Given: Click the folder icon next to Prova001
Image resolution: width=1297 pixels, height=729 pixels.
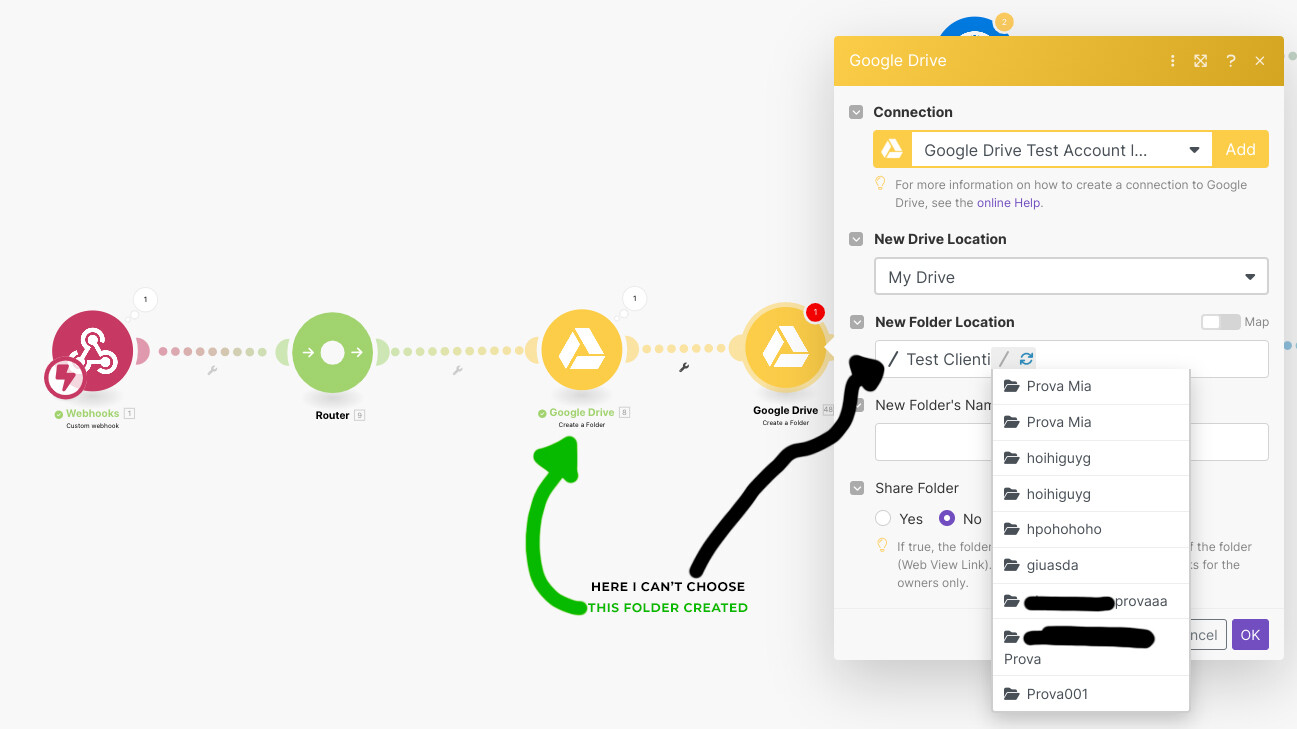Looking at the screenshot, I should click(x=1011, y=694).
